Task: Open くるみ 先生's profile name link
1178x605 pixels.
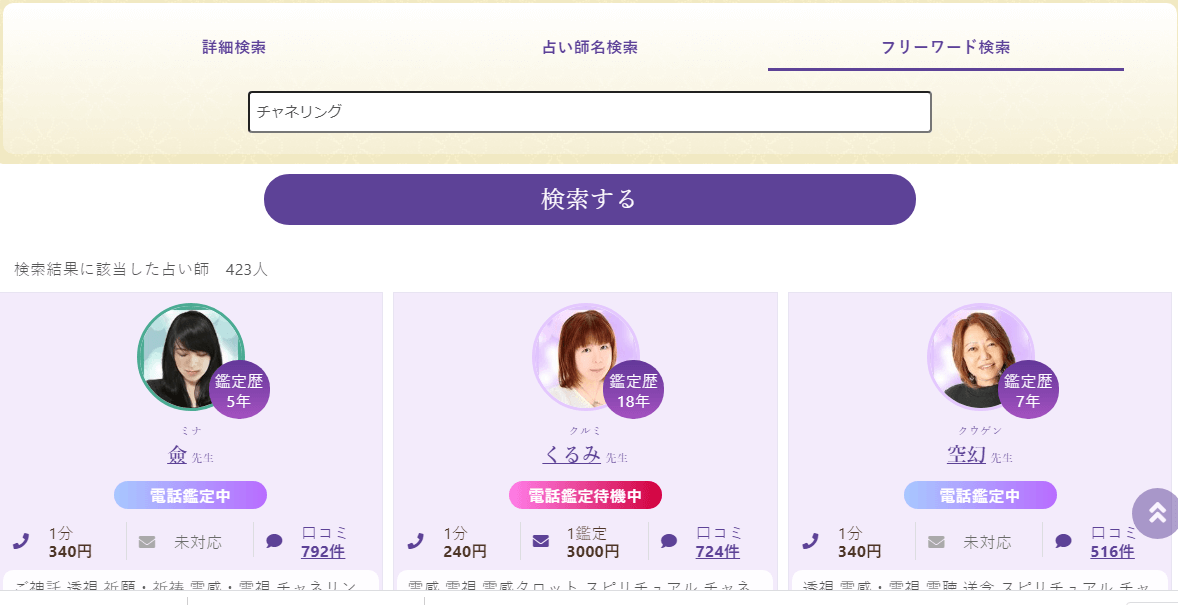Action: (x=572, y=455)
